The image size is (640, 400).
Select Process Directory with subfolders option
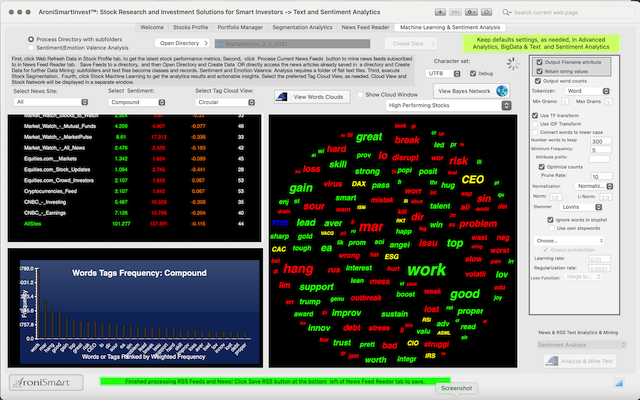31,39
